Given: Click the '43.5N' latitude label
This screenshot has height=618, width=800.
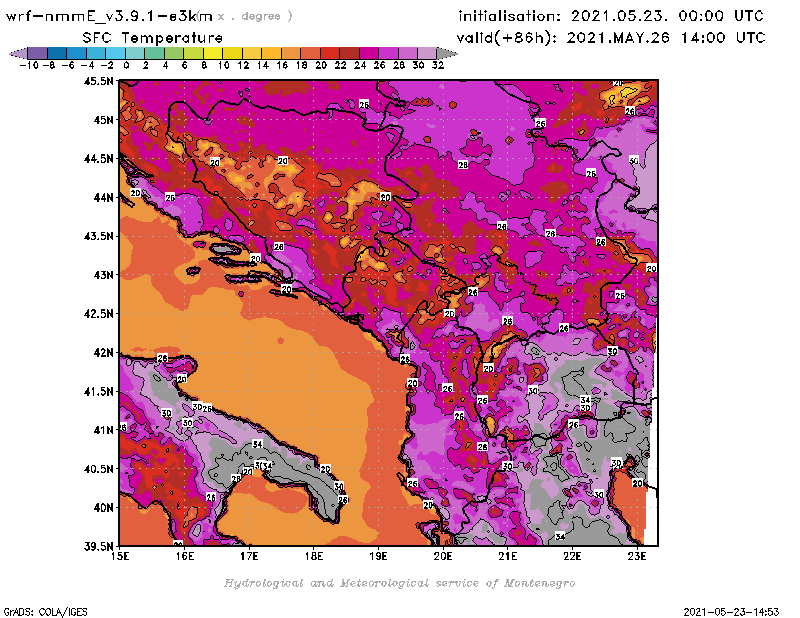Looking at the screenshot, I should click(x=98, y=236).
